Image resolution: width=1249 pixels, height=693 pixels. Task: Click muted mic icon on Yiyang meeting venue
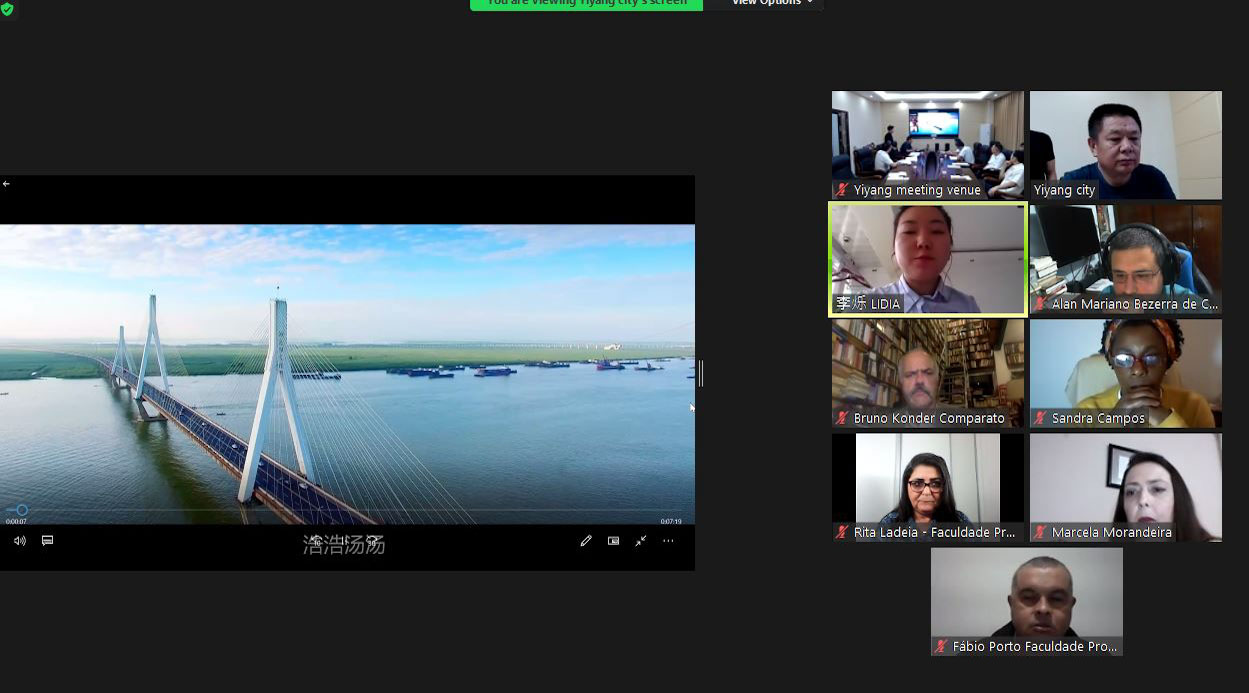click(x=843, y=190)
